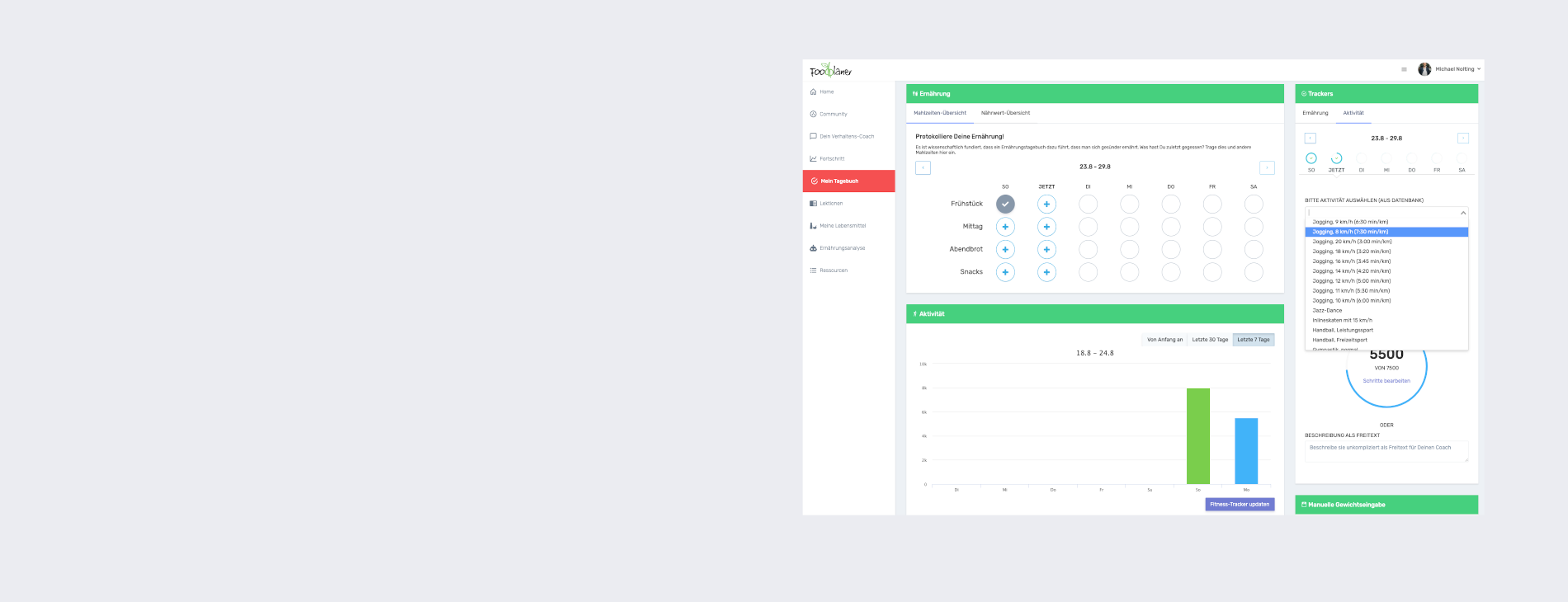Click the 'Schritte bearbeiten' link
1568x602 pixels.
(x=1386, y=381)
